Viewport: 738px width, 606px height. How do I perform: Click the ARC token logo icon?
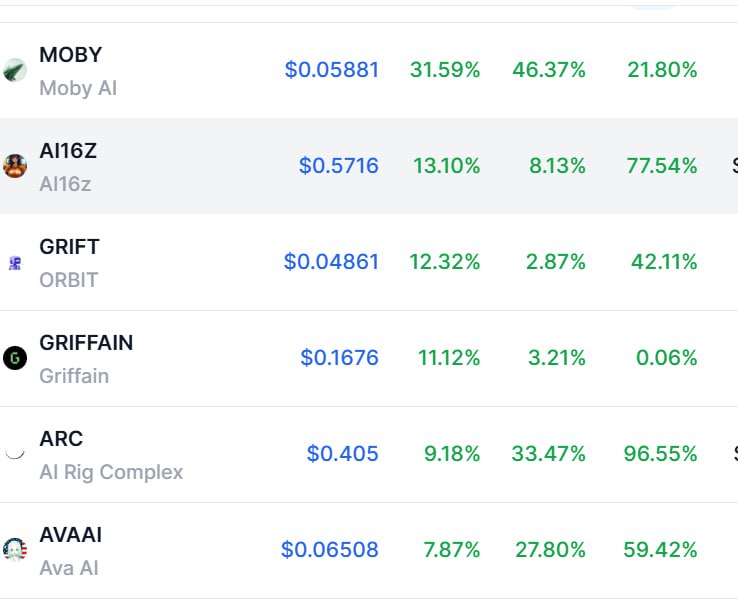15,454
